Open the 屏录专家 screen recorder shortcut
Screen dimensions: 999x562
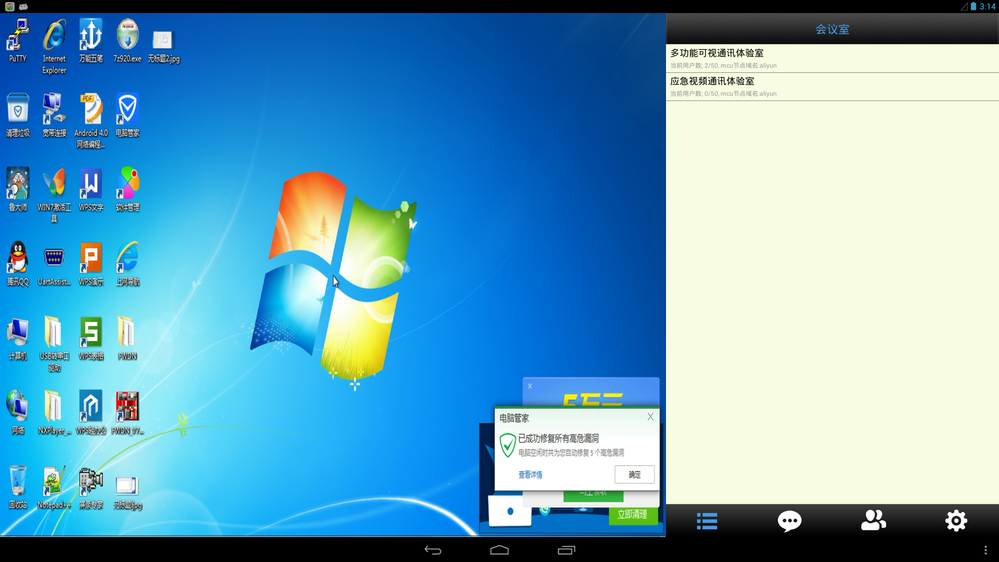tap(91, 487)
